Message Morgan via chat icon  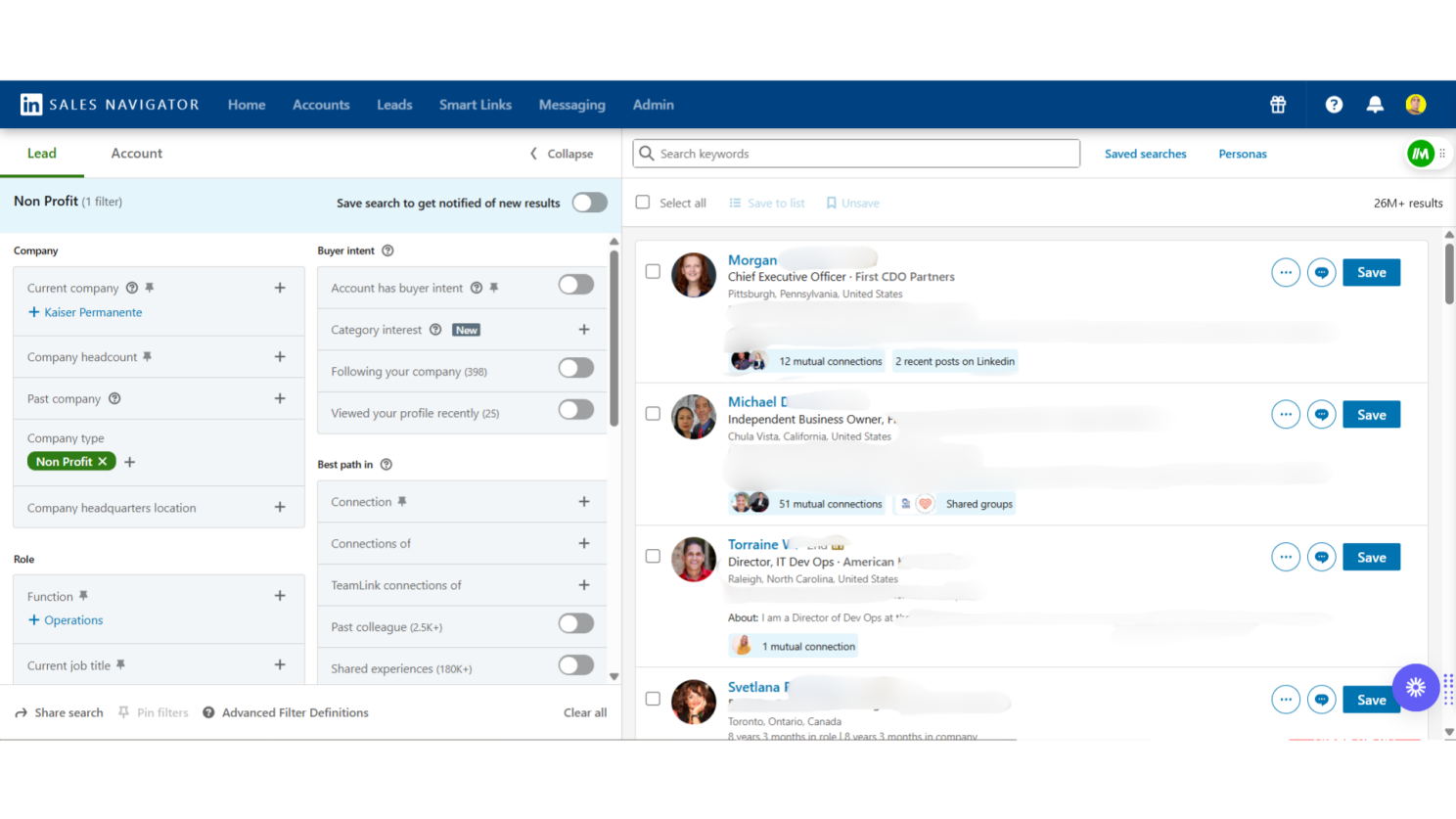point(1322,273)
